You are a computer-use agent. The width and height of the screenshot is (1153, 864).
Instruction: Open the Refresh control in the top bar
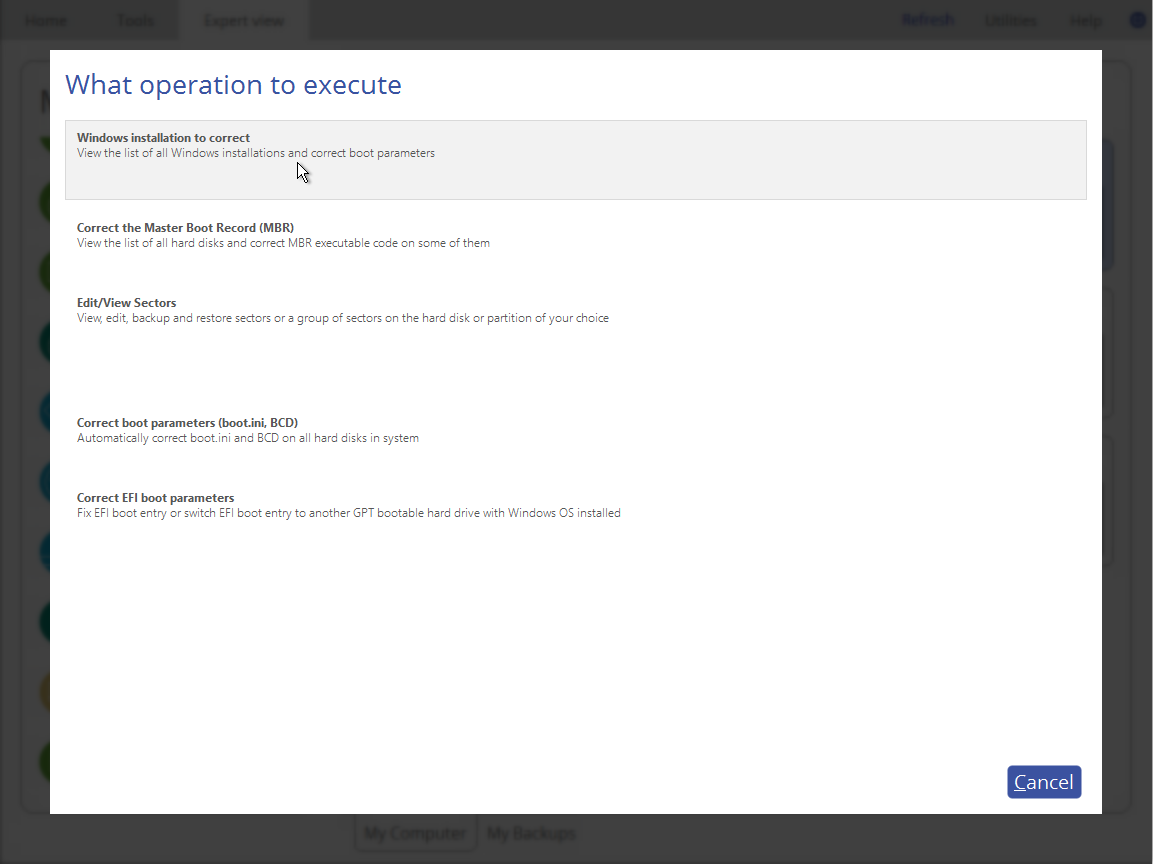tap(926, 19)
